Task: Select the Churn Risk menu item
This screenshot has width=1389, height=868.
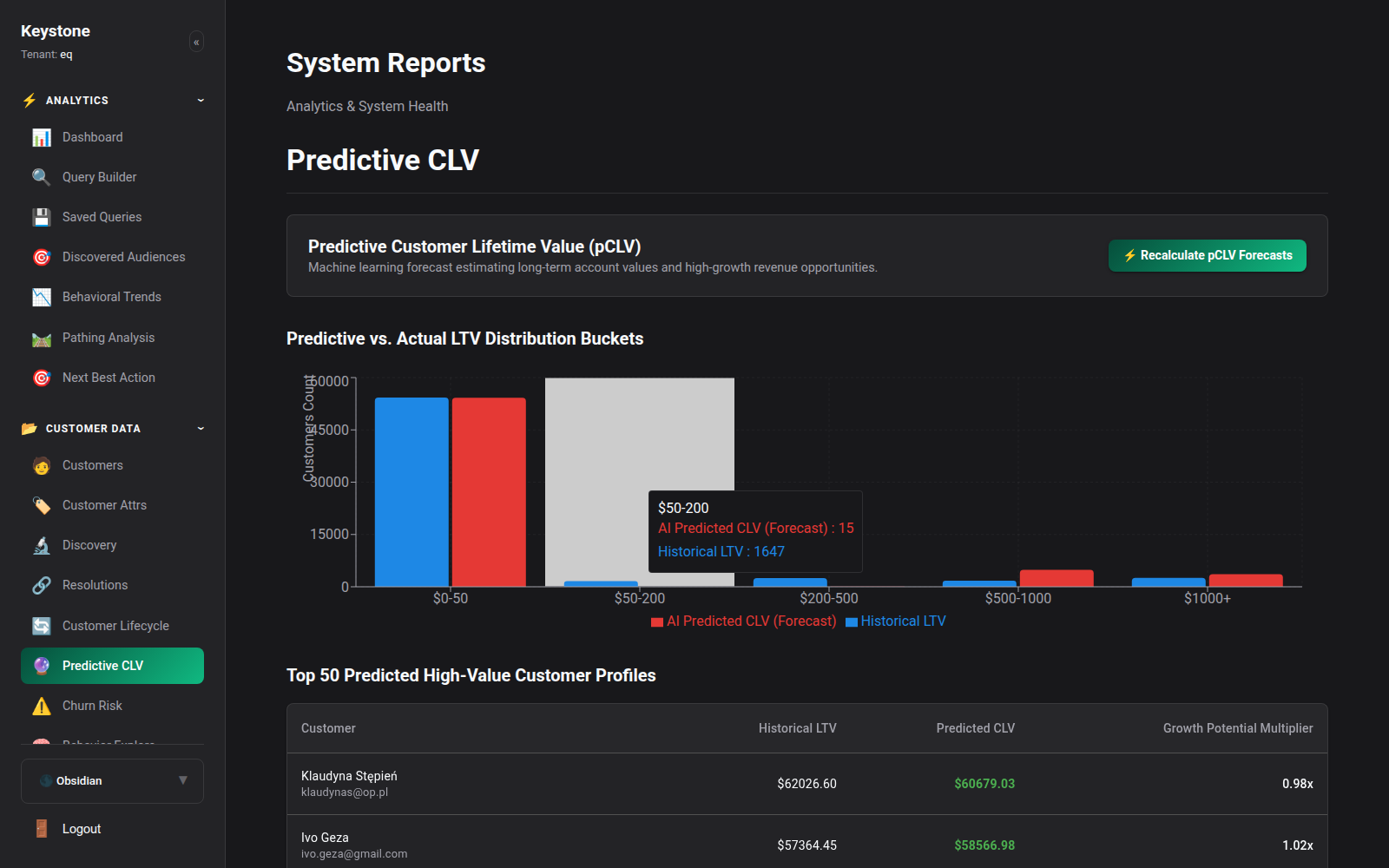Action: coord(112,706)
